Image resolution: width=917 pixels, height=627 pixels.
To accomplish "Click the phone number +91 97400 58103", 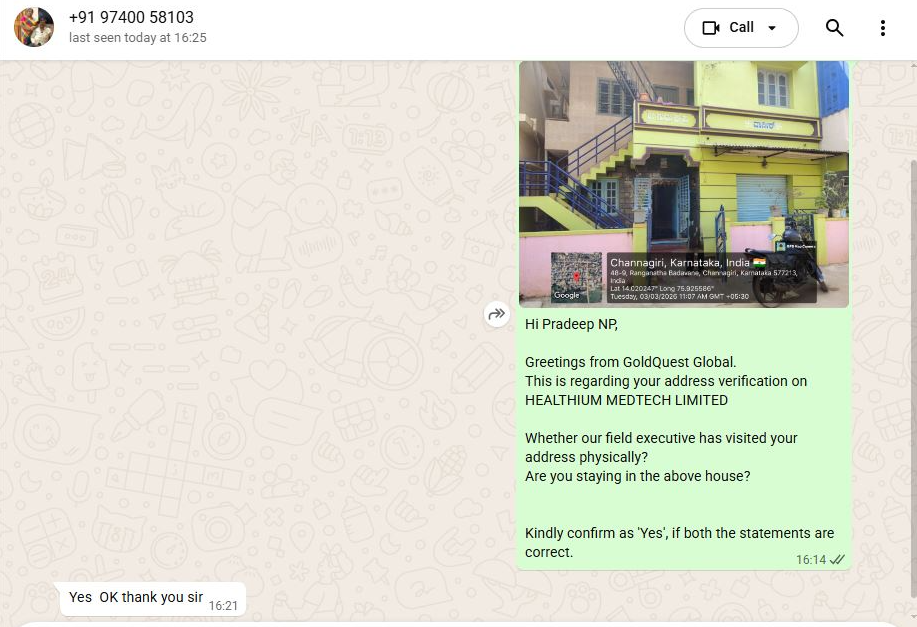I will 131,18.
